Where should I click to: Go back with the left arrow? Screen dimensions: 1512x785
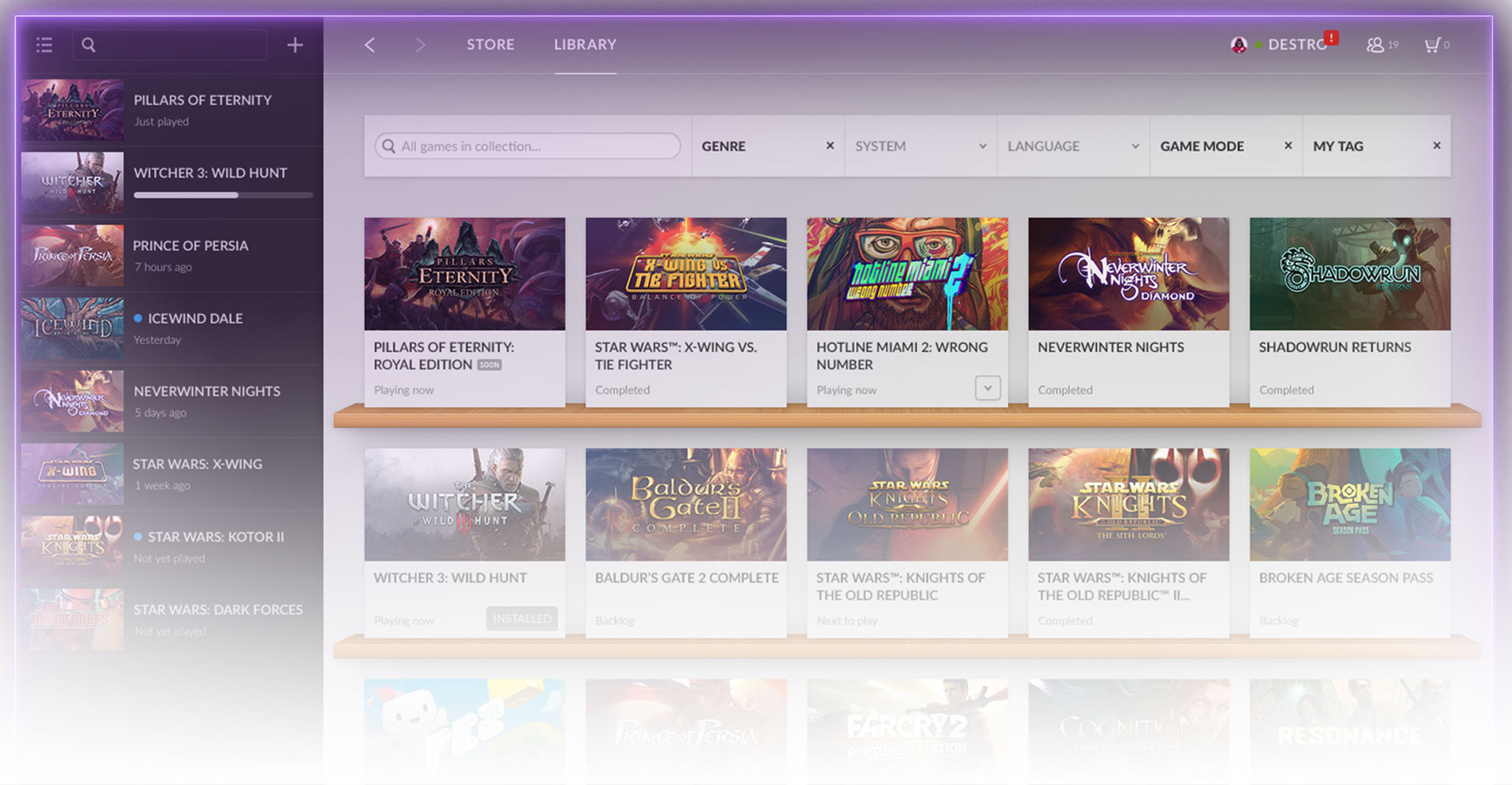(369, 45)
